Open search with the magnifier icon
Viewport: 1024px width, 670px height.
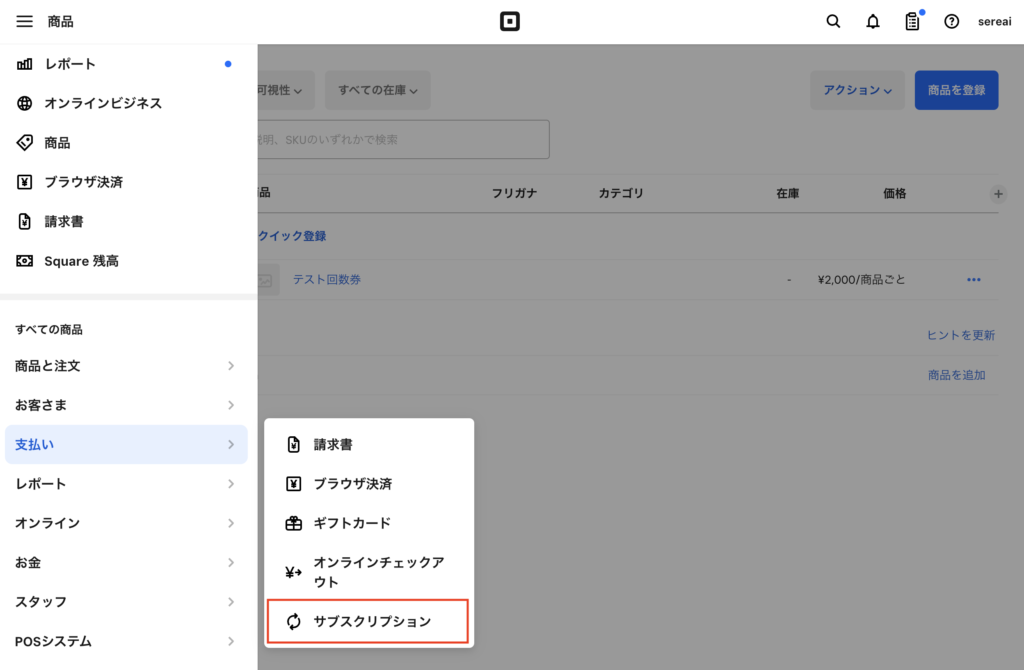[833, 21]
